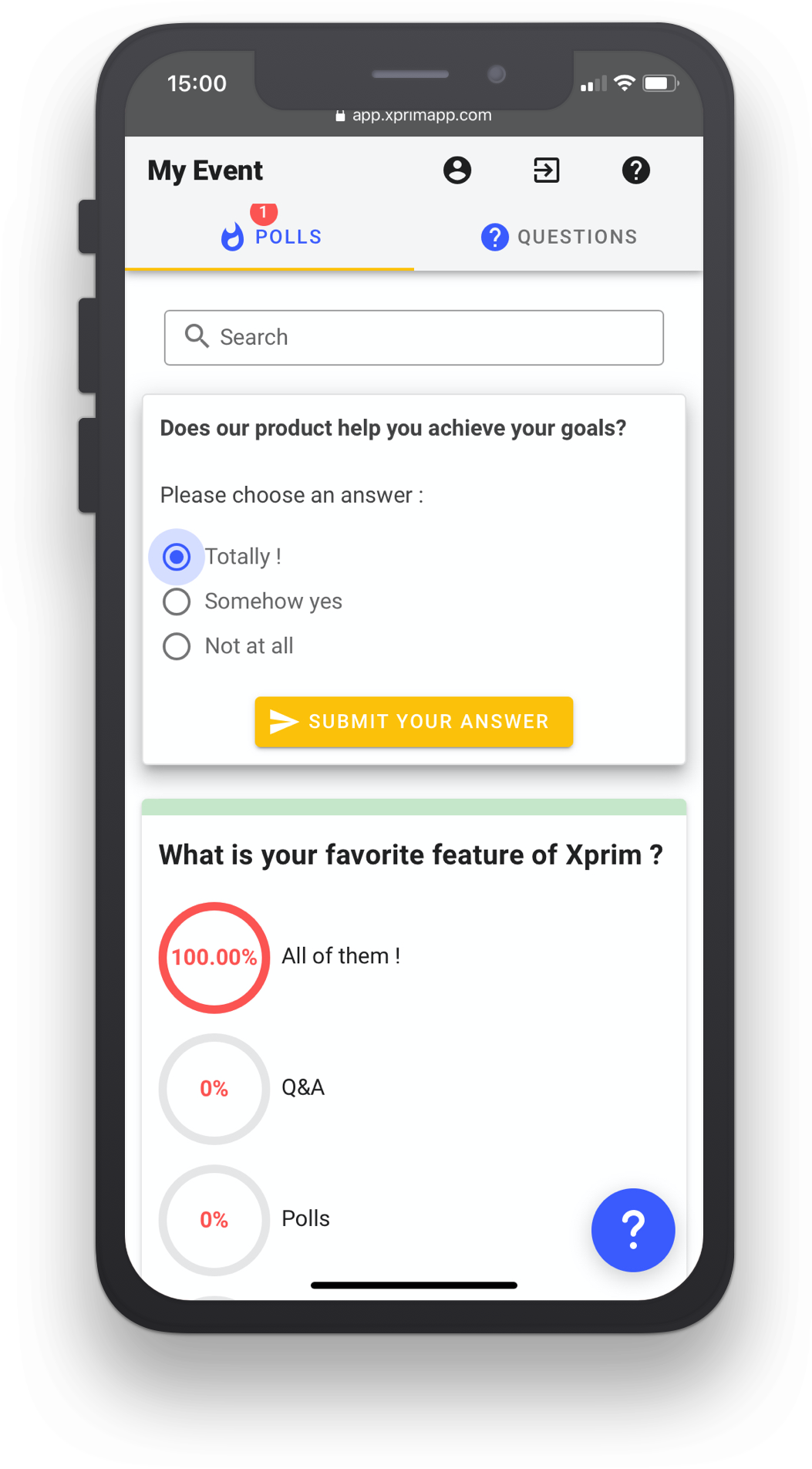
Task: Open the floating blue help button
Action: pyautogui.click(x=632, y=1229)
